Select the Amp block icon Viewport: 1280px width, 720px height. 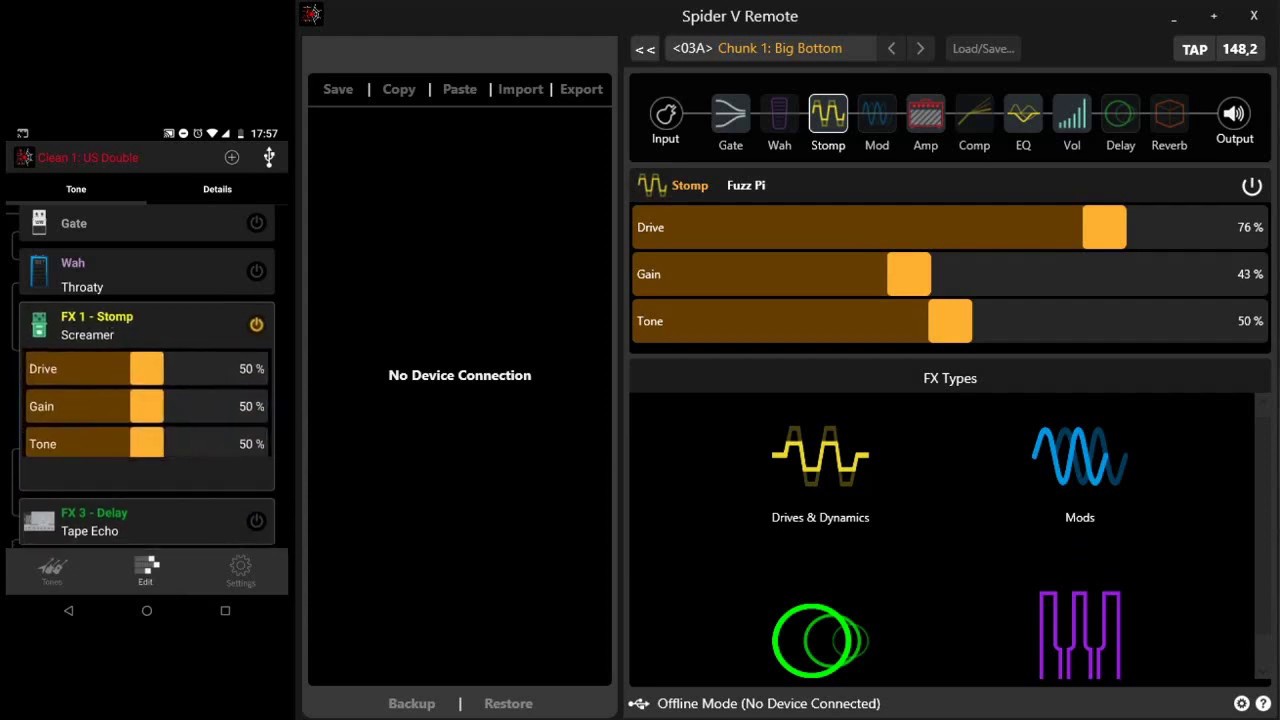pyautogui.click(x=925, y=114)
